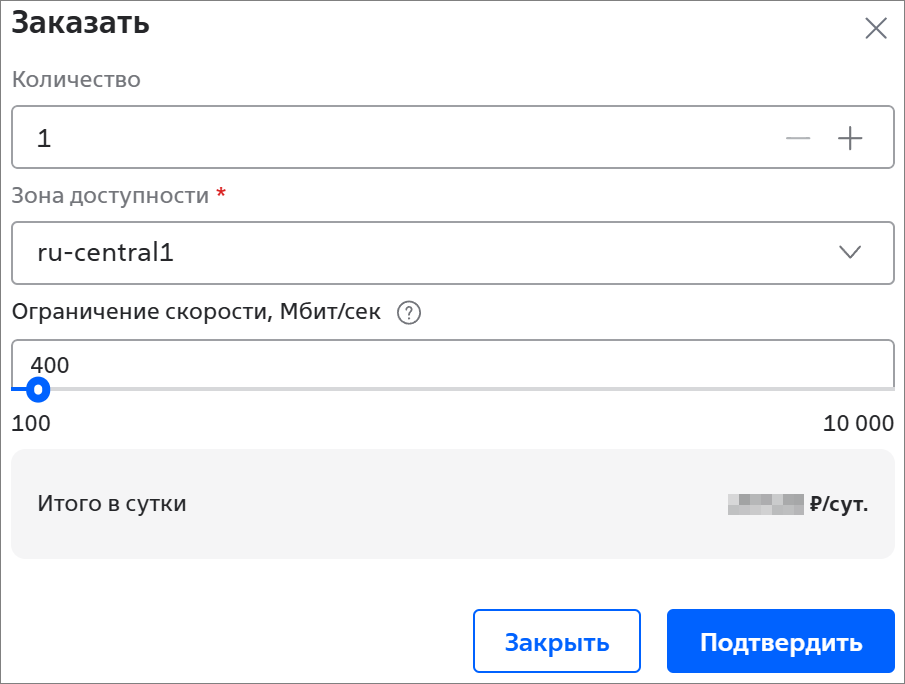Decrease quantity with the minus icon
Viewport: 905px width, 684px height.
(x=798, y=138)
